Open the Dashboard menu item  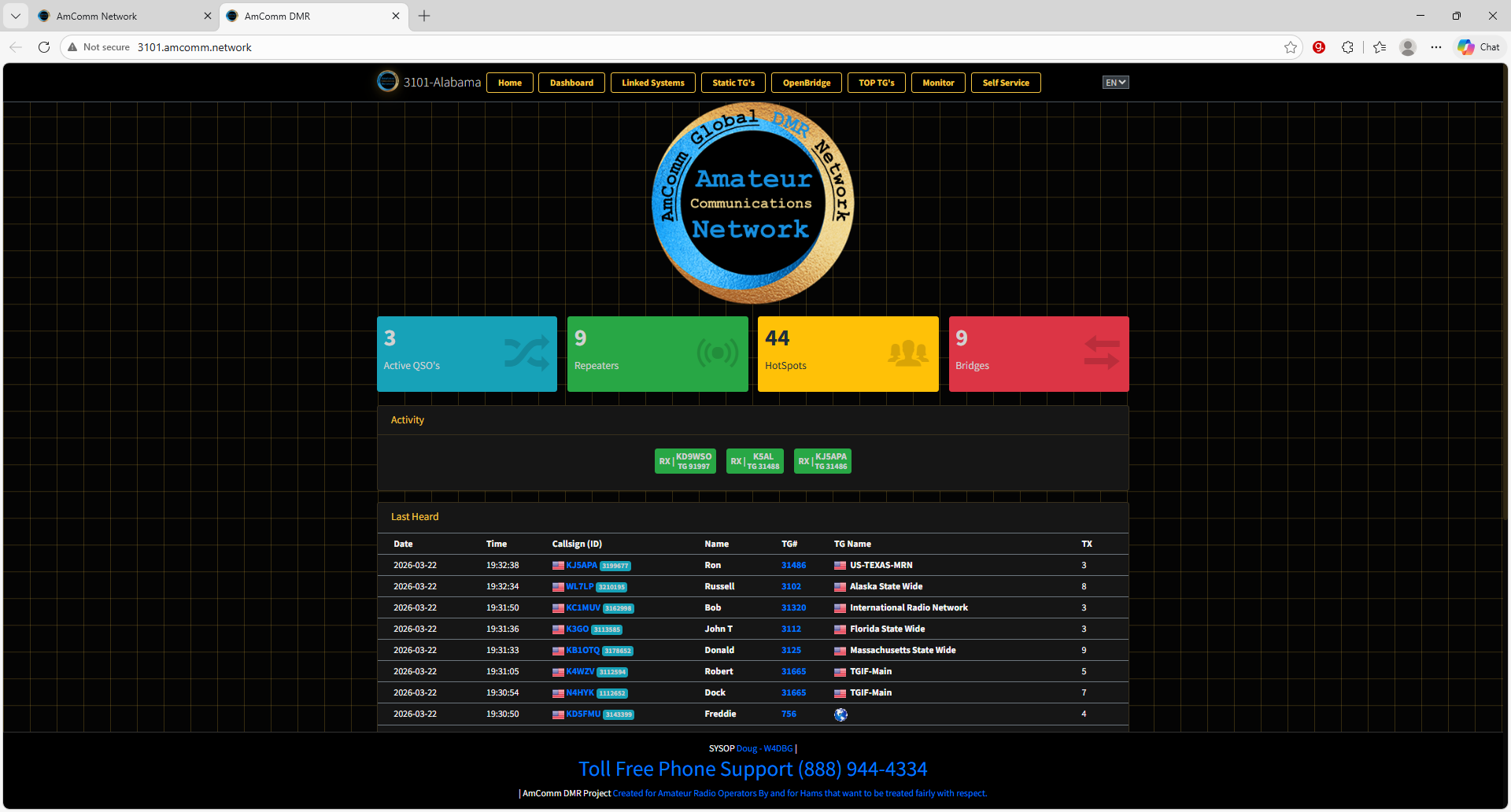click(571, 83)
